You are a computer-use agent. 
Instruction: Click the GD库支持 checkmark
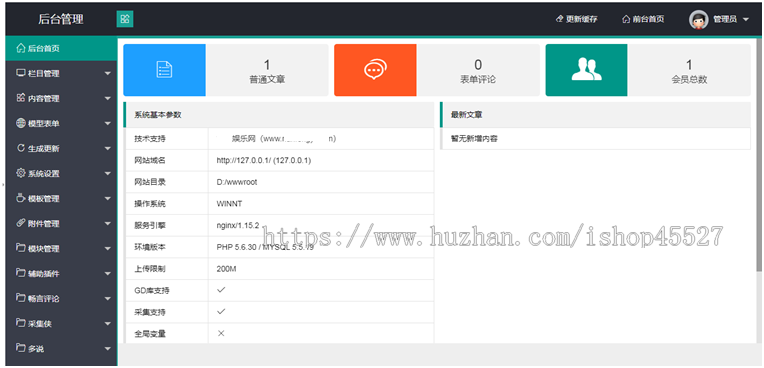coord(221,290)
